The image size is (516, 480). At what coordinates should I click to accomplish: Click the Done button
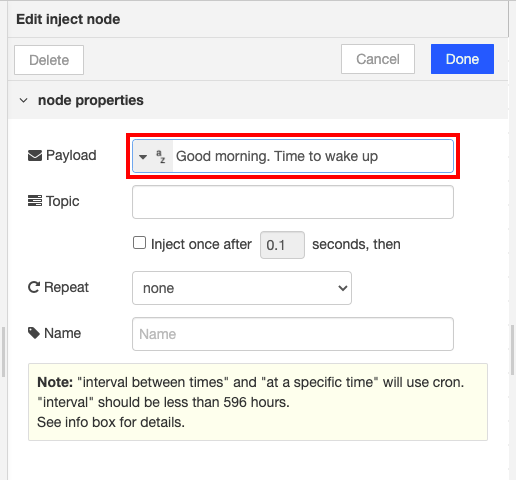[462, 59]
